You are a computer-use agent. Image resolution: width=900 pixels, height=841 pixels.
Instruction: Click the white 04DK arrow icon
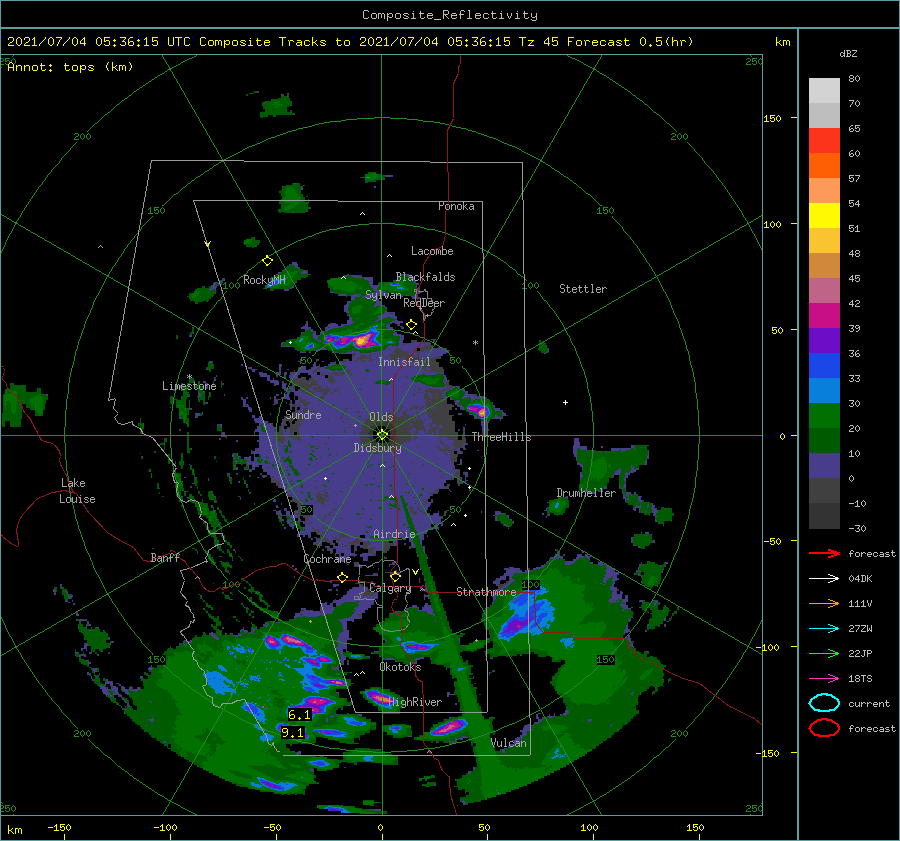pos(824,579)
